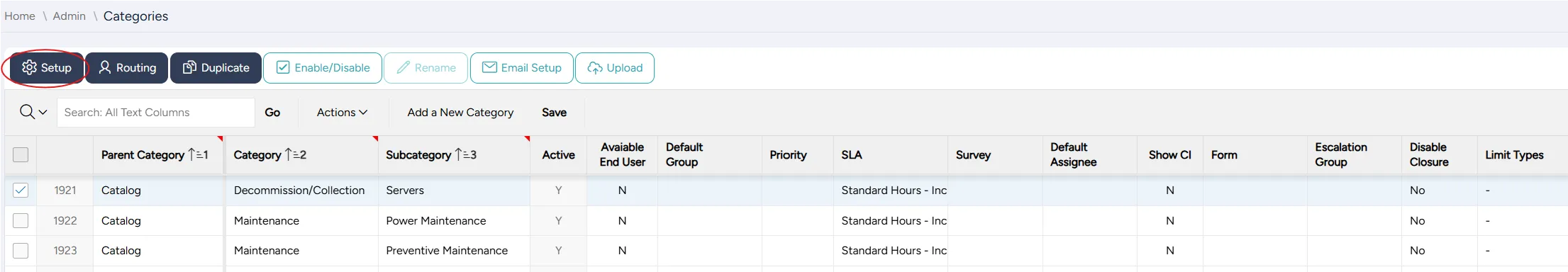Open the Routing button
This screenshot has height=272, width=1568.
(127, 68)
